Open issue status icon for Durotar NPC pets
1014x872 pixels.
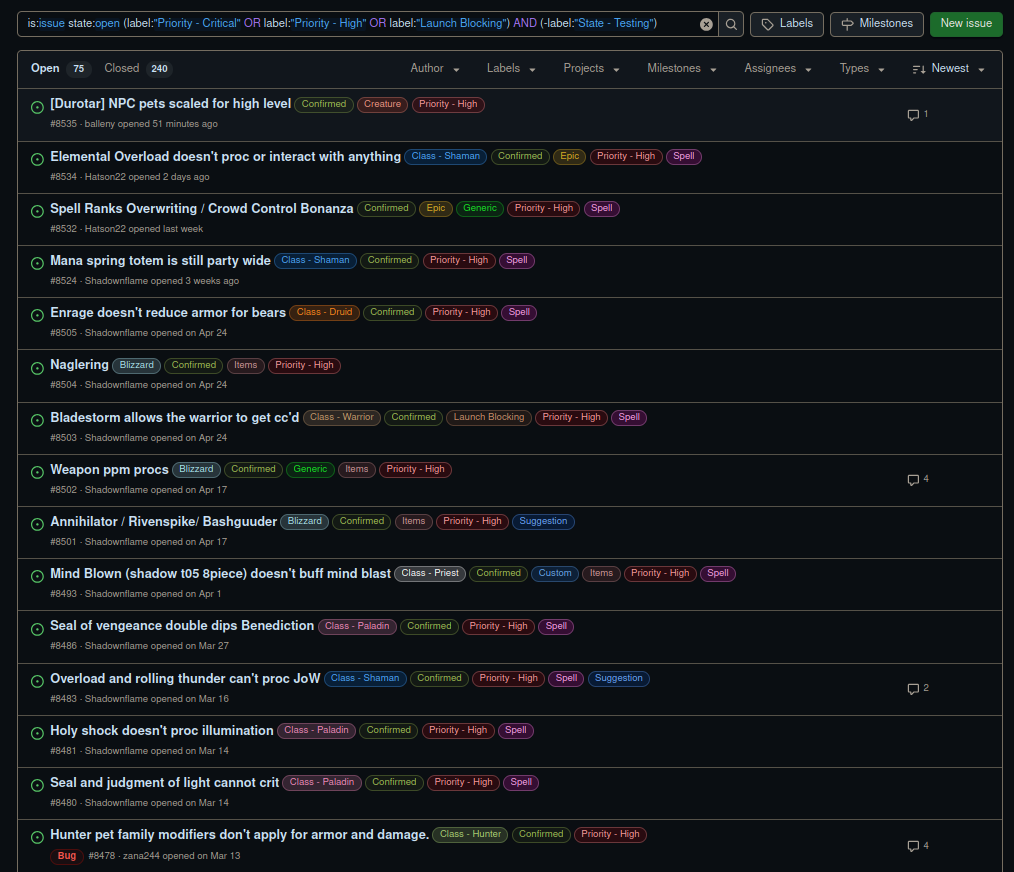tap(38, 107)
